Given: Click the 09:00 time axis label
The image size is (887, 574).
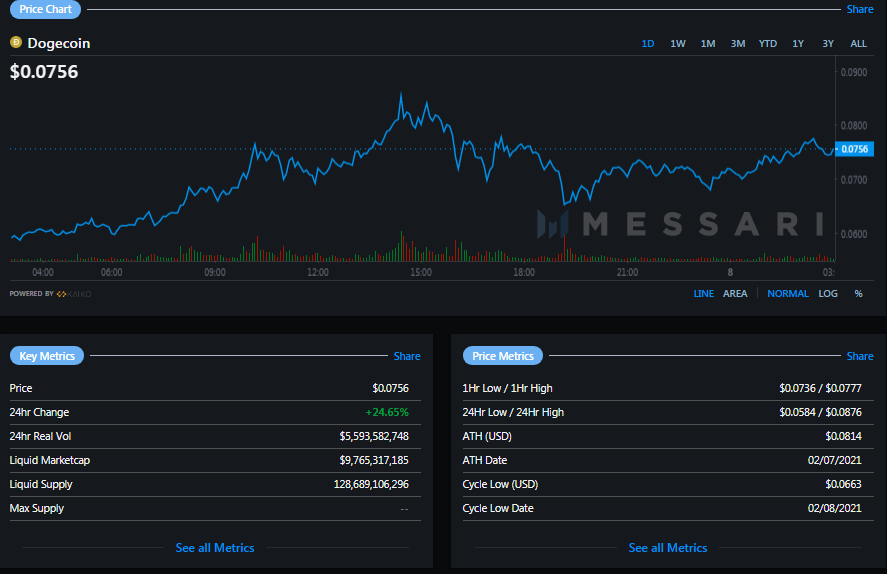Looking at the screenshot, I should [215, 273].
